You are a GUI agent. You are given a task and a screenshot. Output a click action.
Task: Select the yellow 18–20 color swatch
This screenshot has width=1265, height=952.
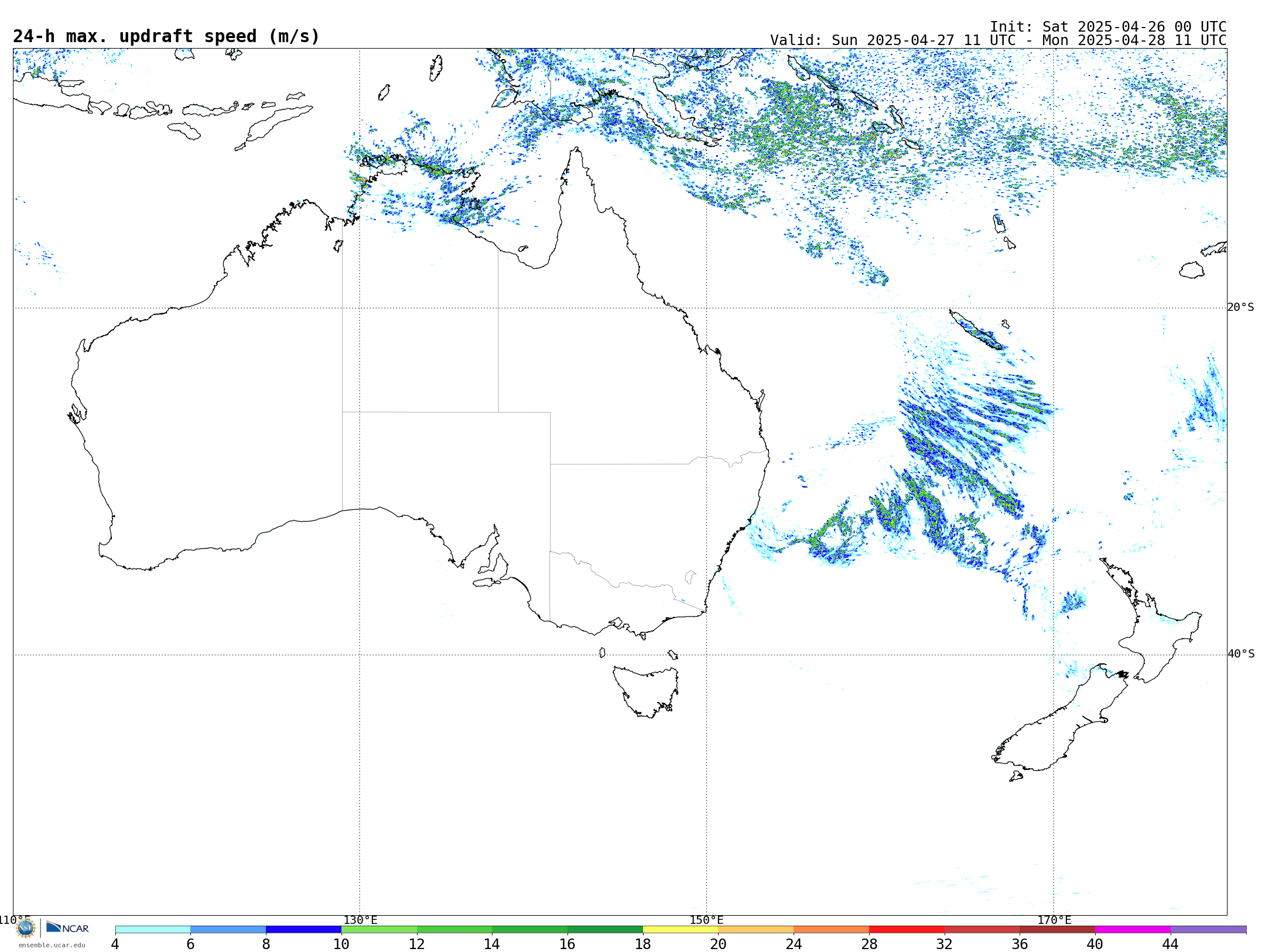(x=681, y=929)
